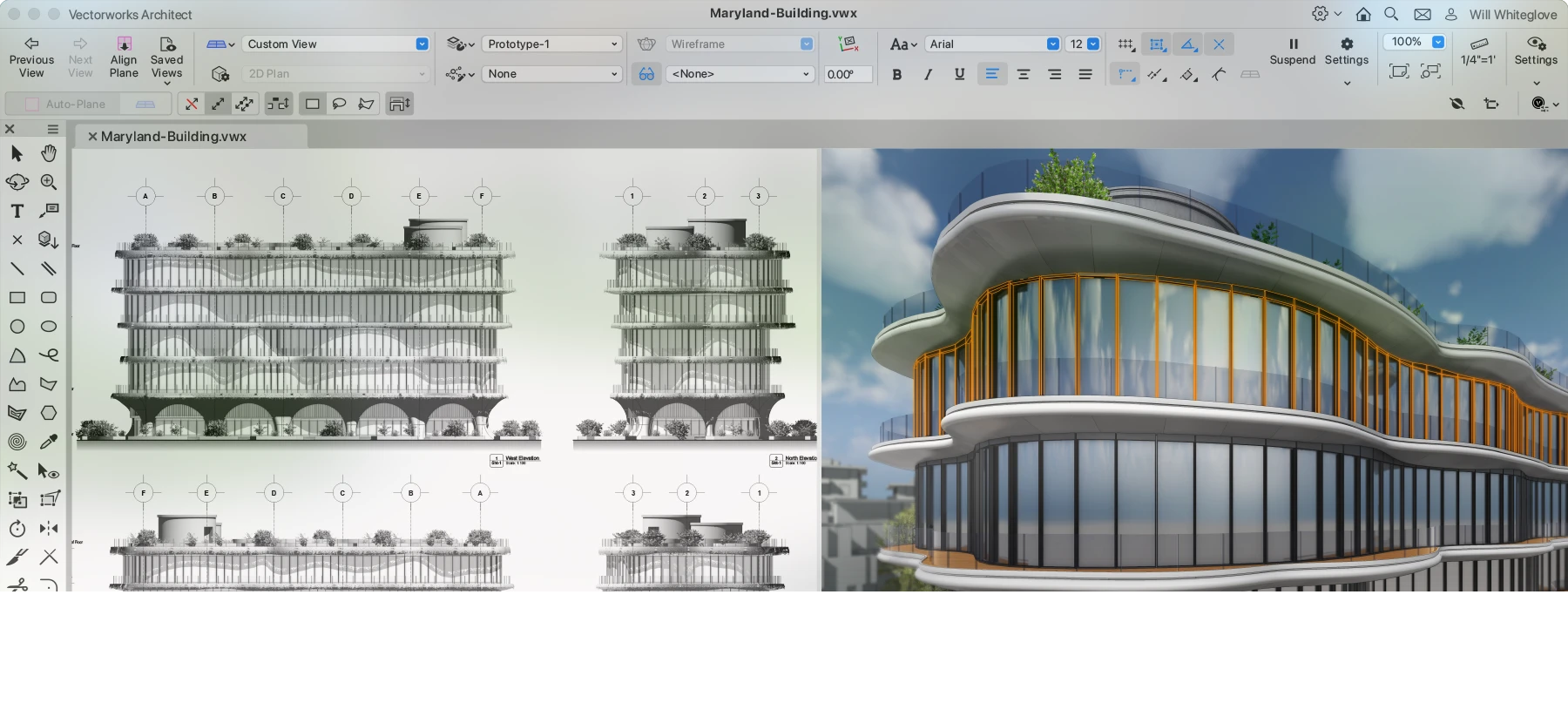This screenshot has width=1568, height=723.
Task: Select the Line tool
Action: pos(17,268)
